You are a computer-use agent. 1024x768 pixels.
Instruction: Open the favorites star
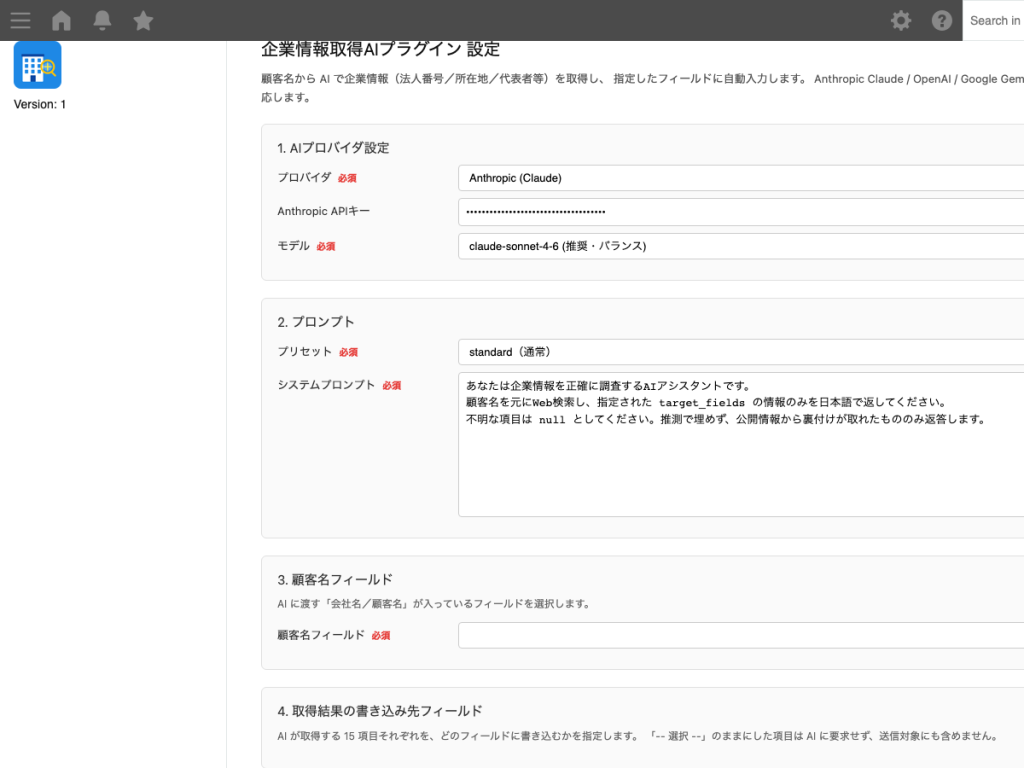[x=143, y=20]
